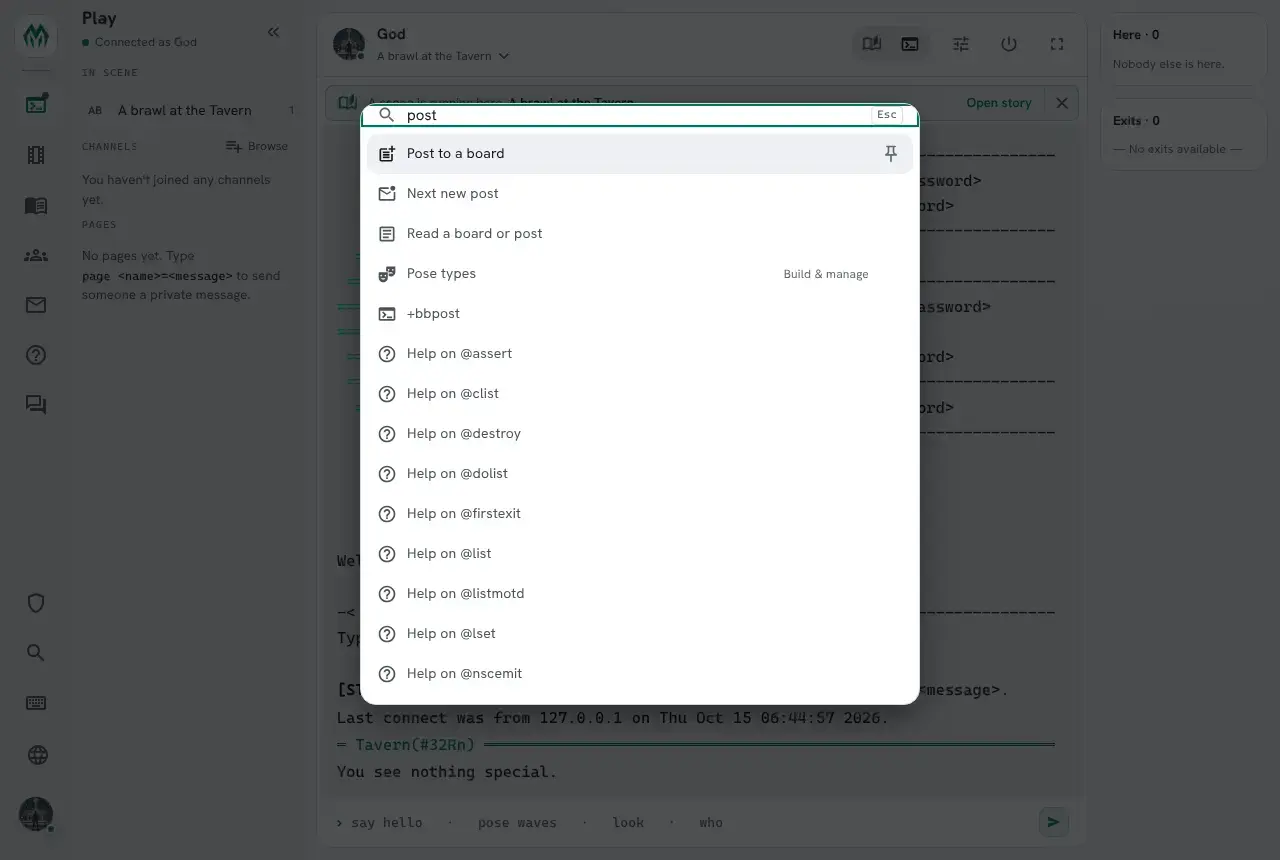Insert 'look' suggestion
Image resolution: width=1280 pixels, height=860 pixels.
628,823
